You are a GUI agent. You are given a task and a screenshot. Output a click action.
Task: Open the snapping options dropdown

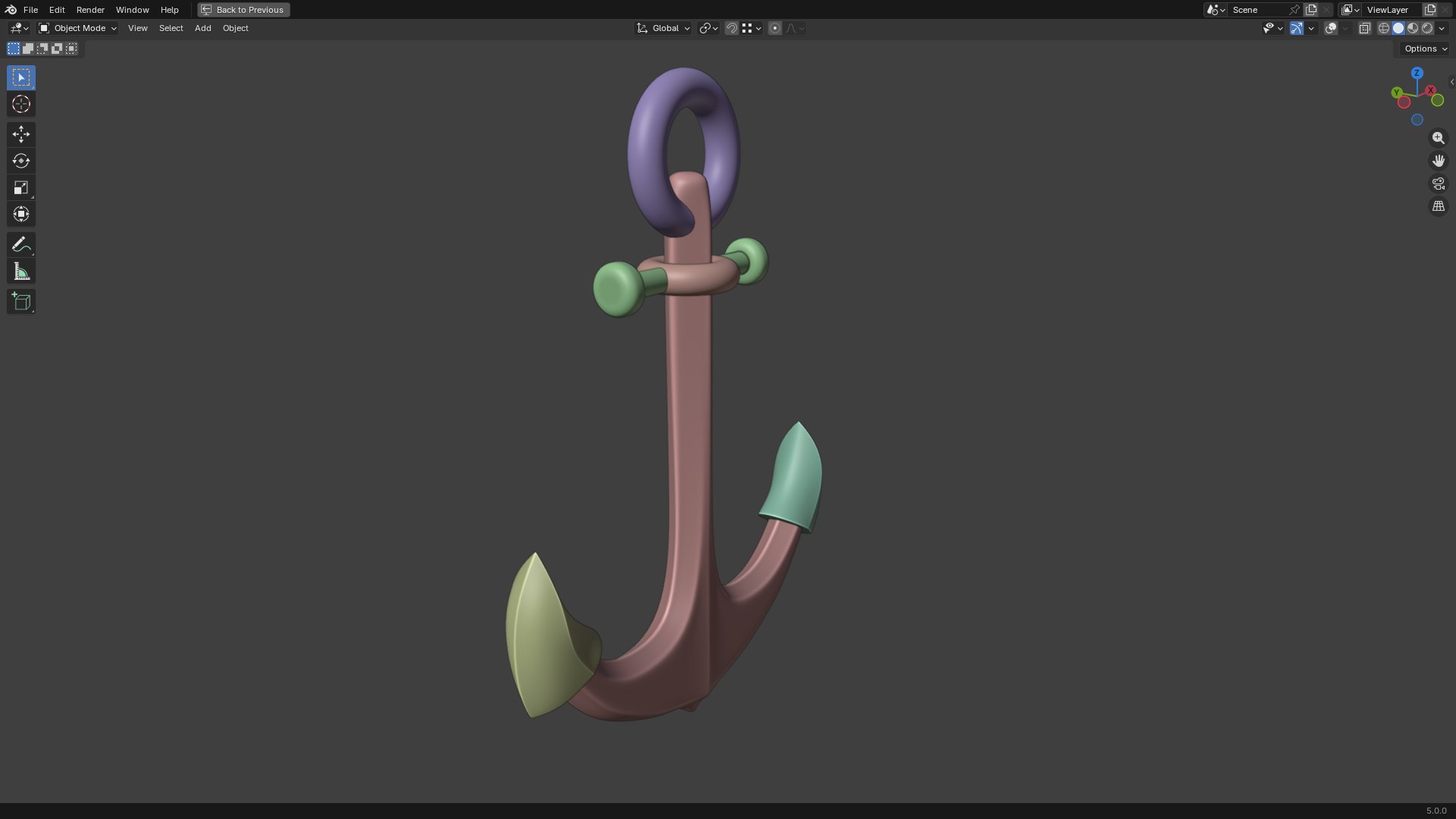tap(751, 28)
